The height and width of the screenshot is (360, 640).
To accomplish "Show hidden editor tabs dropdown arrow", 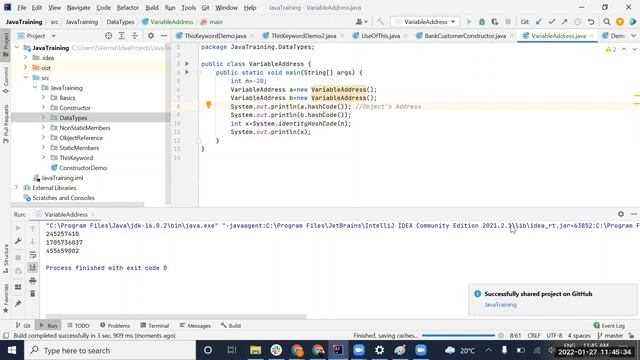I will 633,36.
